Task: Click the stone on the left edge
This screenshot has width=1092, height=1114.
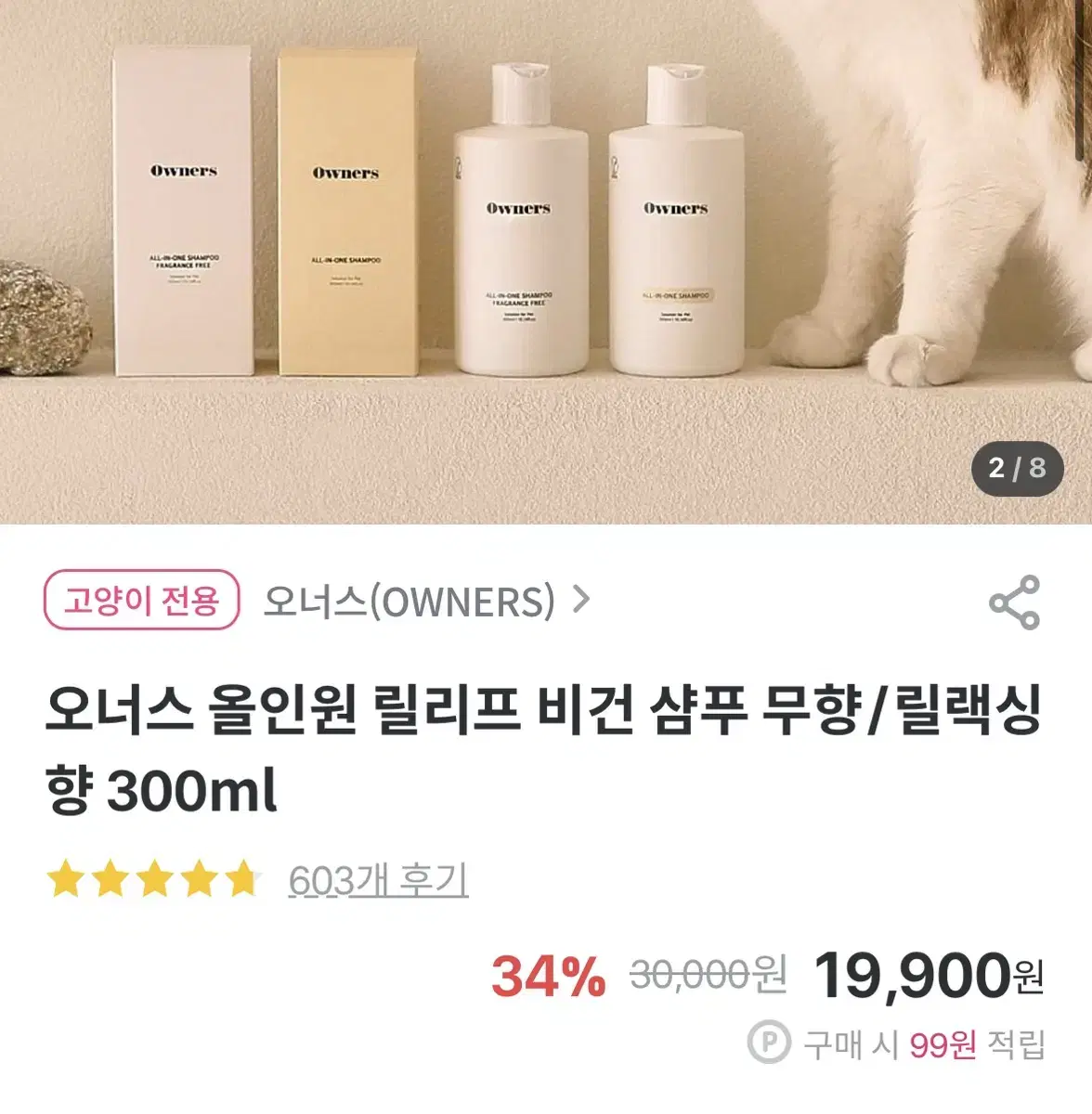Action: pyautogui.click(x=43, y=318)
